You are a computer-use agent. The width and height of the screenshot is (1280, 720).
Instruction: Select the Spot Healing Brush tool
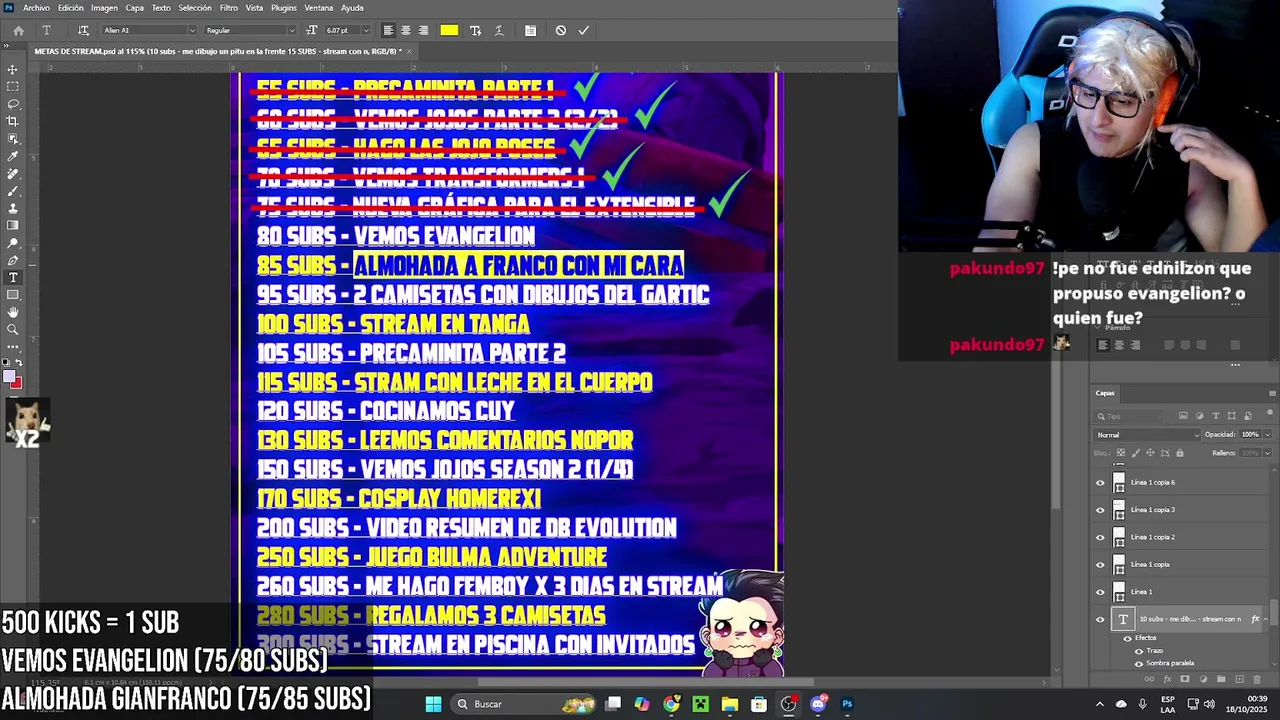(x=13, y=173)
